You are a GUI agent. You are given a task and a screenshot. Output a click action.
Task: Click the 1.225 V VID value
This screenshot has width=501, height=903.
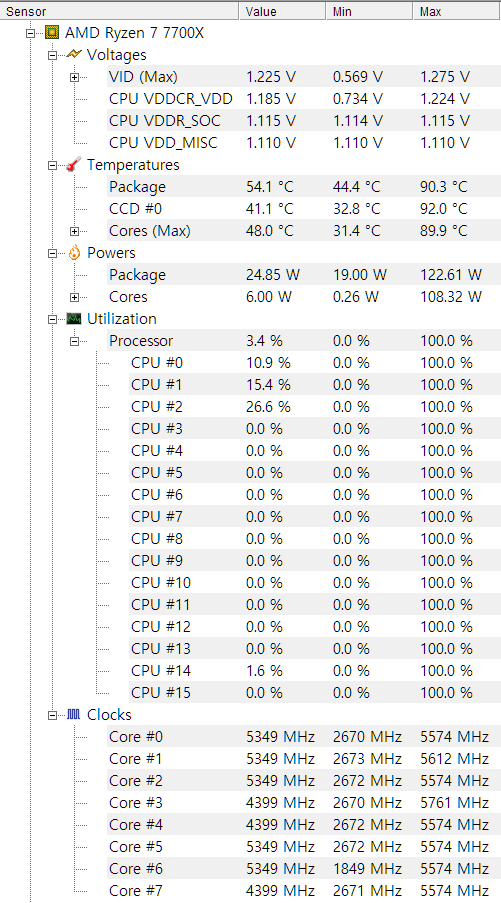(271, 77)
